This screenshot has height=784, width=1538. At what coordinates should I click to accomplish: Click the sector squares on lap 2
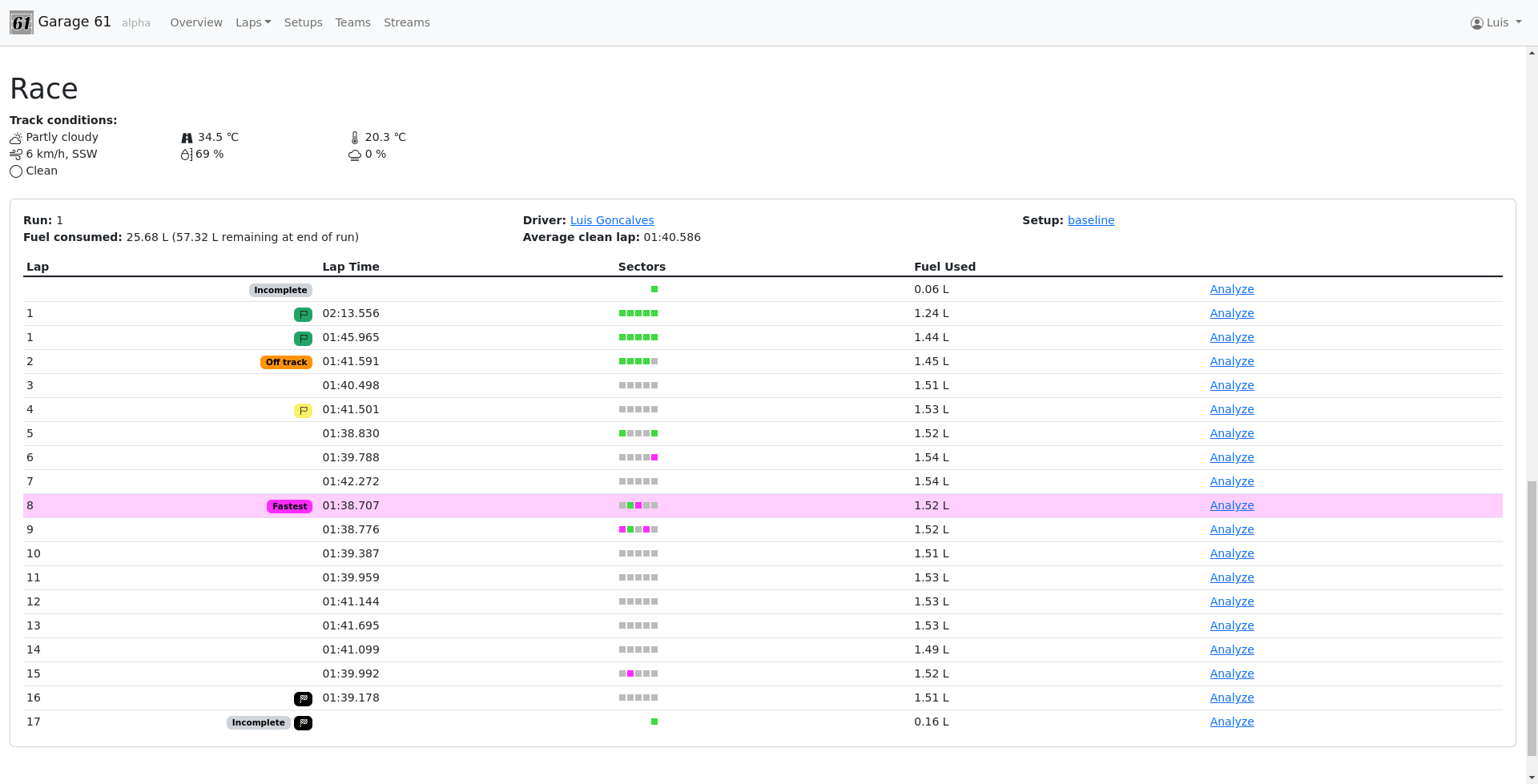click(638, 361)
